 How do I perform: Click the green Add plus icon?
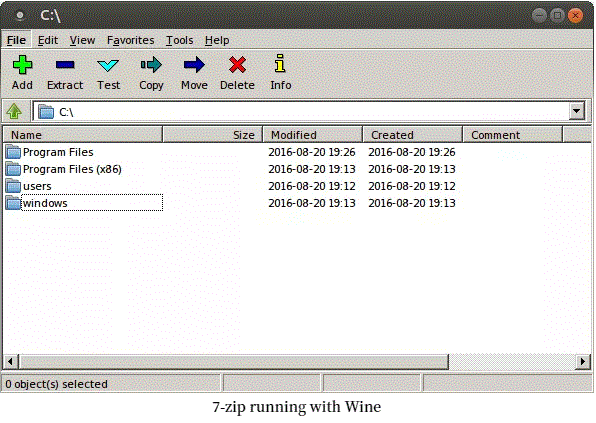(22, 65)
